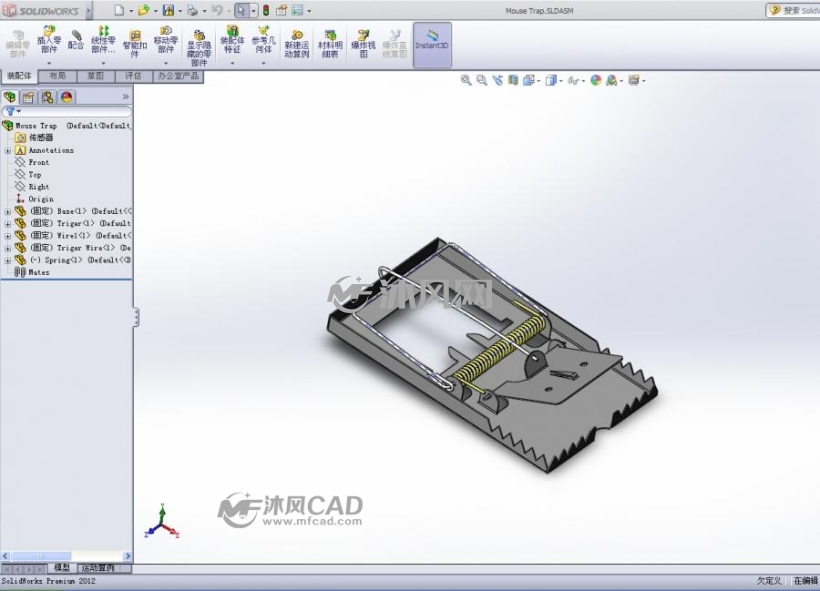The image size is (820, 591).
Task: Enable the Section View tool
Action: (513, 80)
